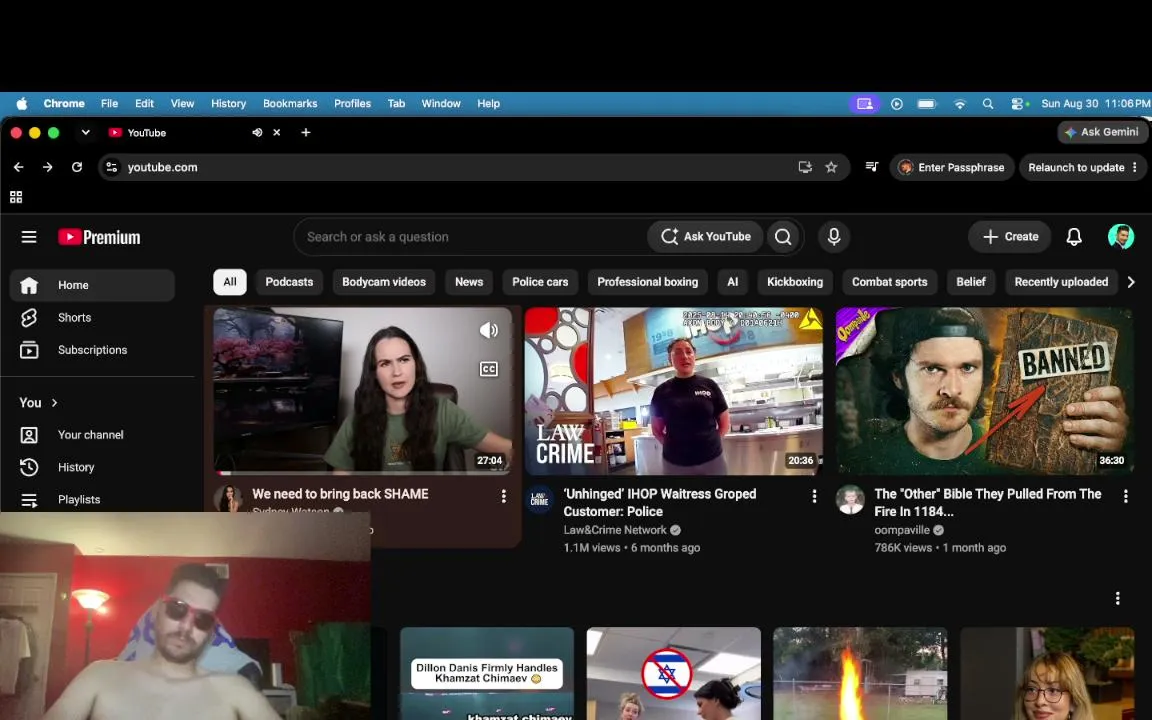The height and width of the screenshot is (720, 1152).
Task: Select the All filter chip
Action: (x=230, y=282)
